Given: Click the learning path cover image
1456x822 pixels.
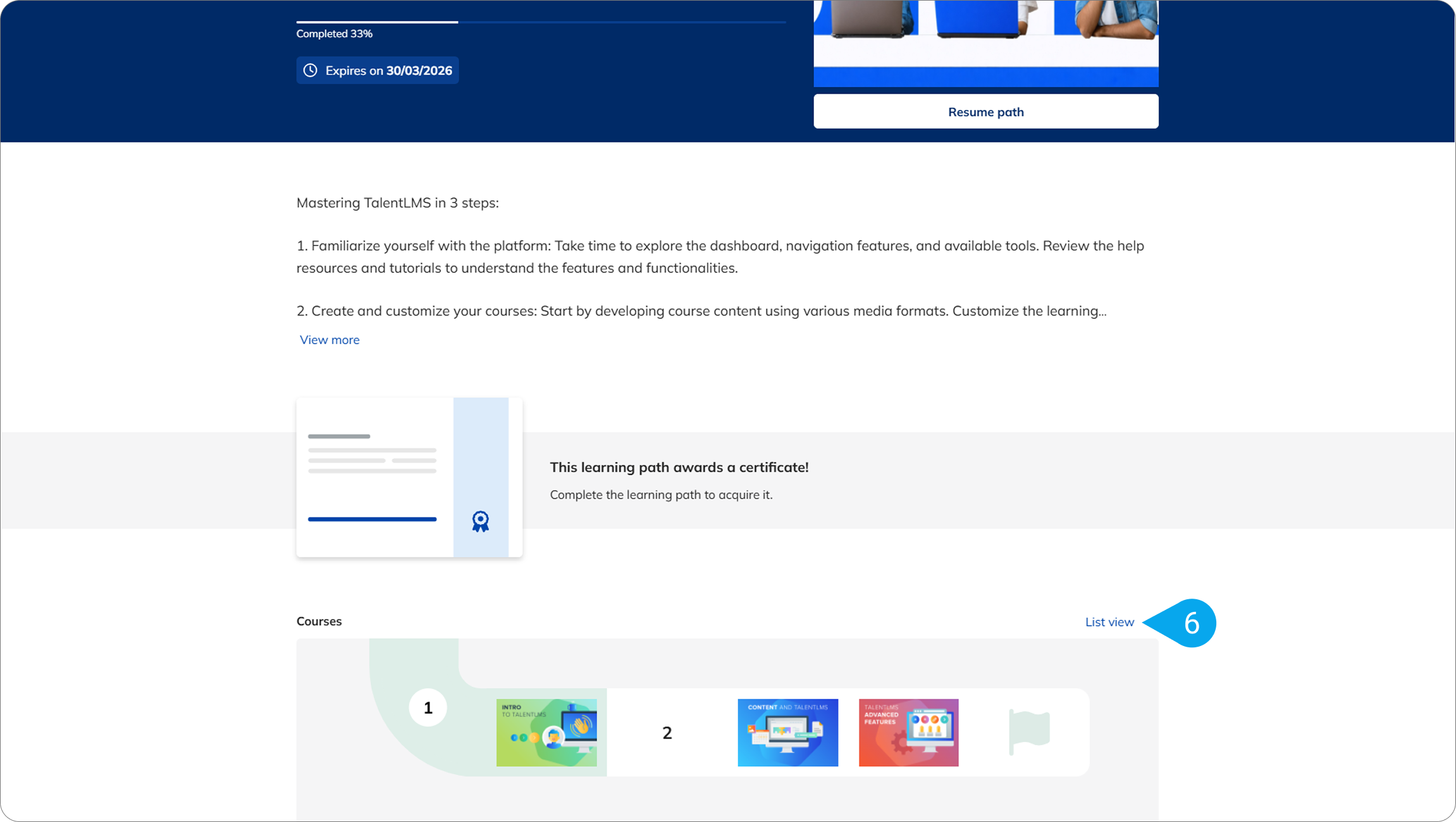Looking at the screenshot, I should pos(985,42).
